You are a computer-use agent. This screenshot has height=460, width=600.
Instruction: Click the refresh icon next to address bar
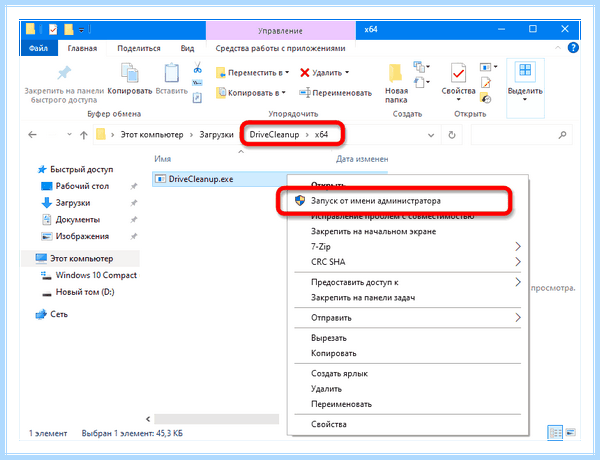coord(452,135)
